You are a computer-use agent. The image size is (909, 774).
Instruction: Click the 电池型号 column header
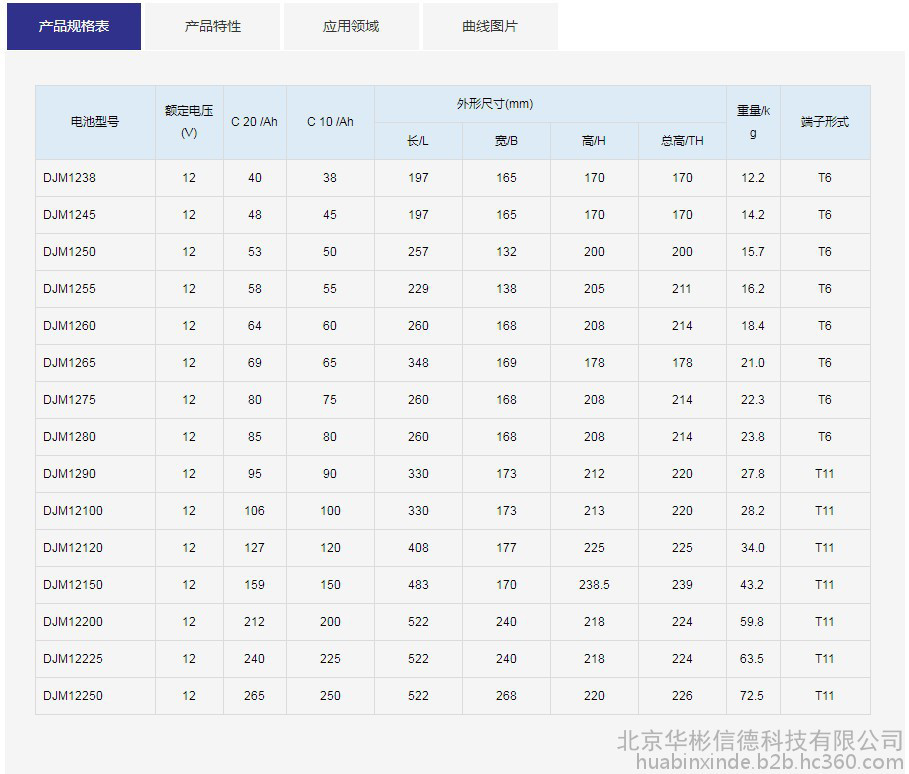pos(95,122)
